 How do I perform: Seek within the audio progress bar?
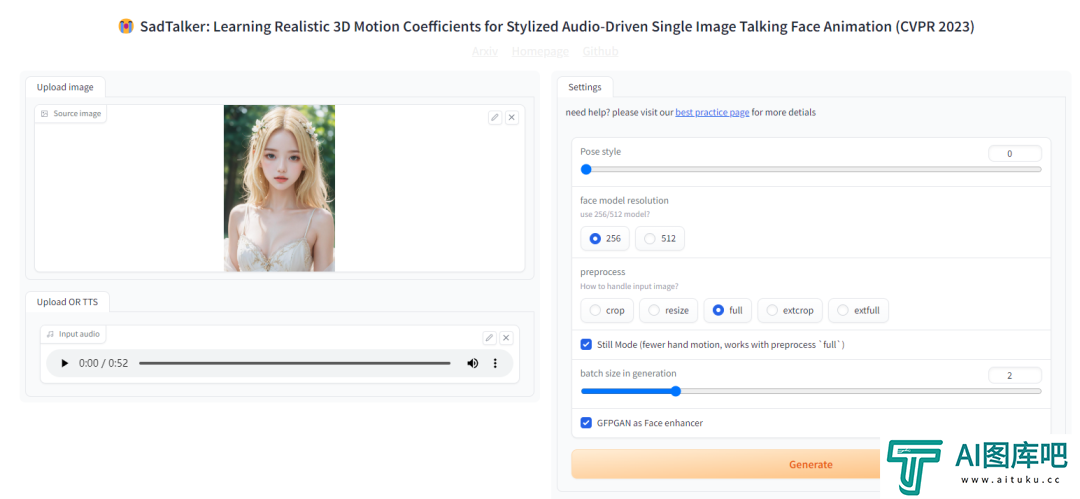tap(295, 363)
